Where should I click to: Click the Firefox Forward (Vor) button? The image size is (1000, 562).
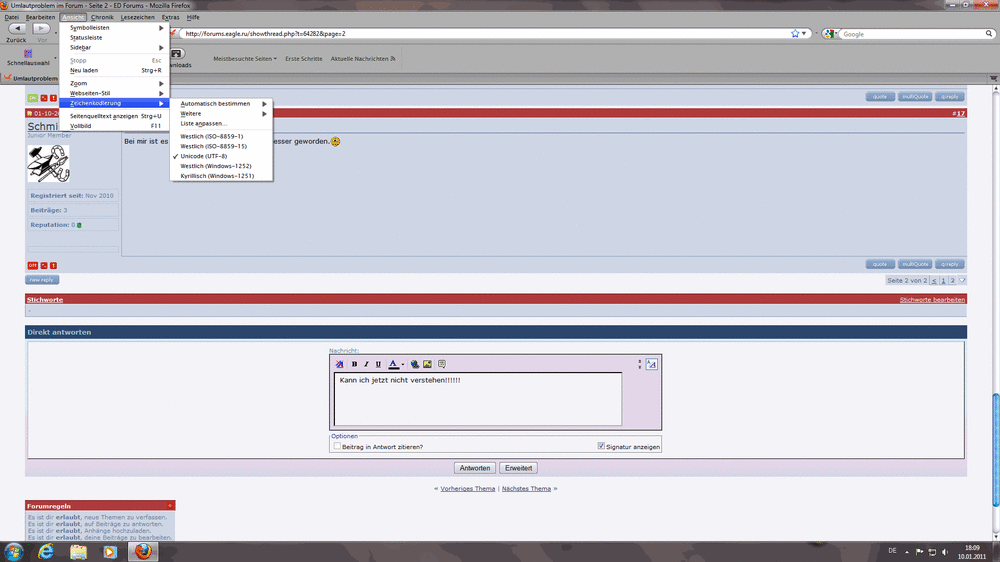click(41, 29)
